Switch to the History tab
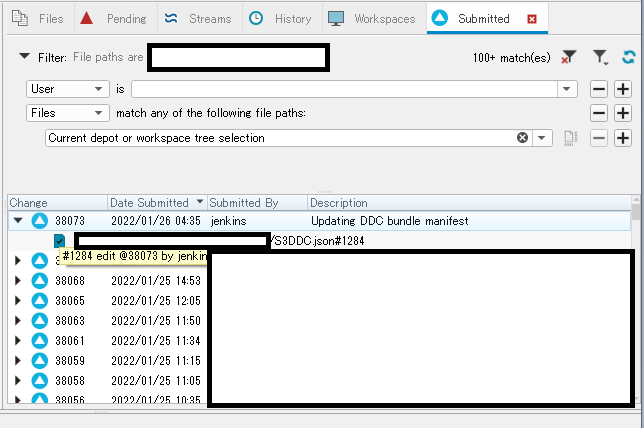Image resolution: width=644 pixels, height=428 pixels. coord(281,18)
